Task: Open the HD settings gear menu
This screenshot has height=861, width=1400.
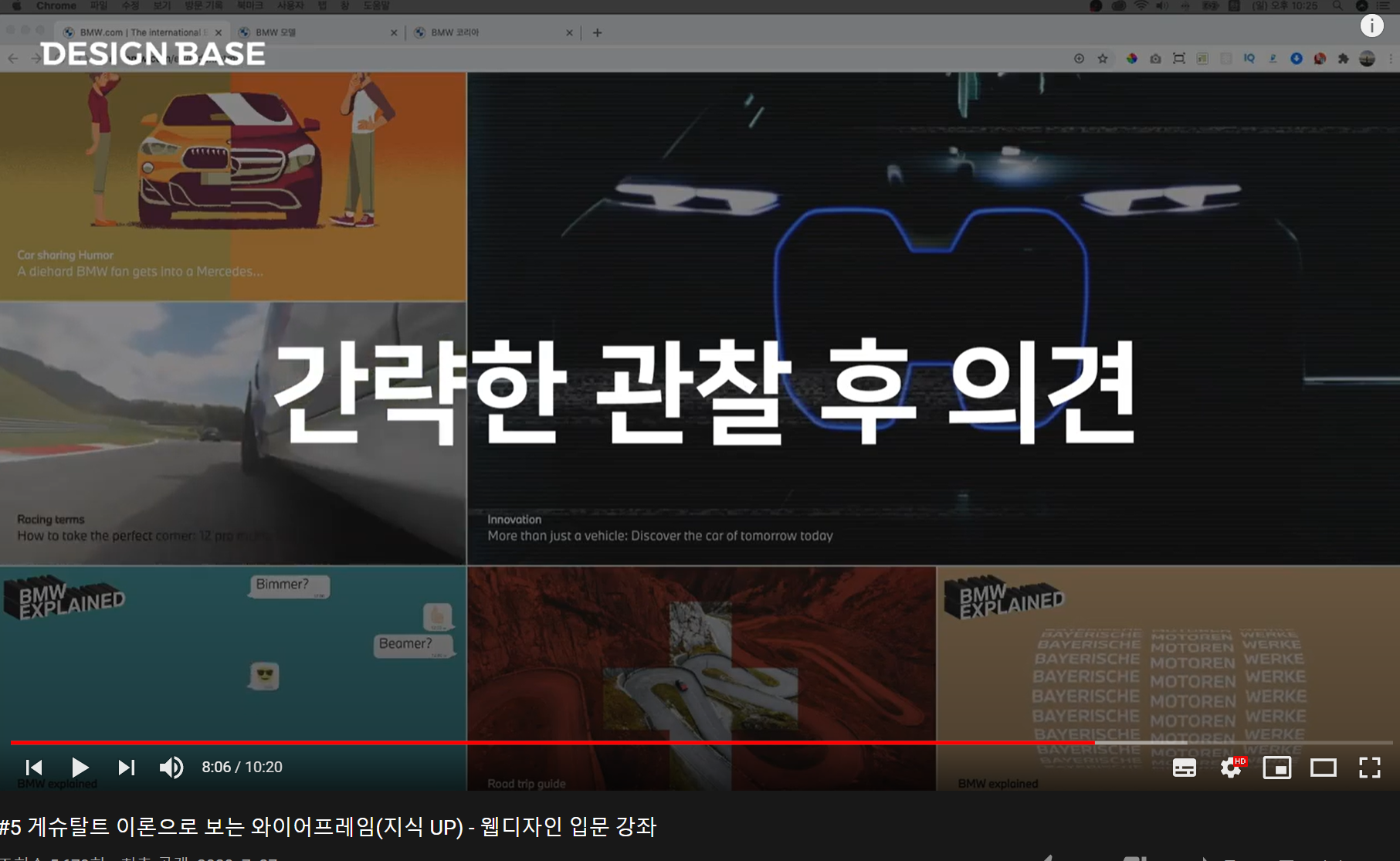Action: pyautogui.click(x=1232, y=768)
